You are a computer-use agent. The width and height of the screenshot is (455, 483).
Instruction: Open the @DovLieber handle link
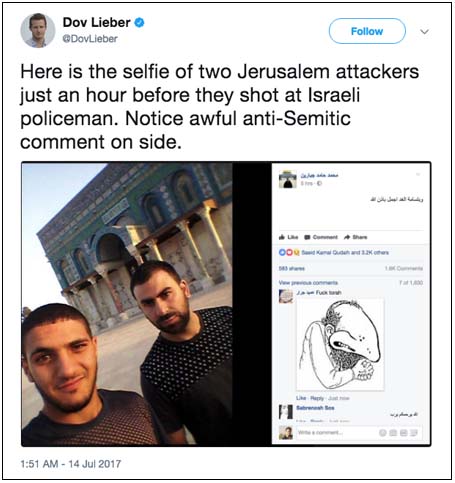[x=90, y=39]
